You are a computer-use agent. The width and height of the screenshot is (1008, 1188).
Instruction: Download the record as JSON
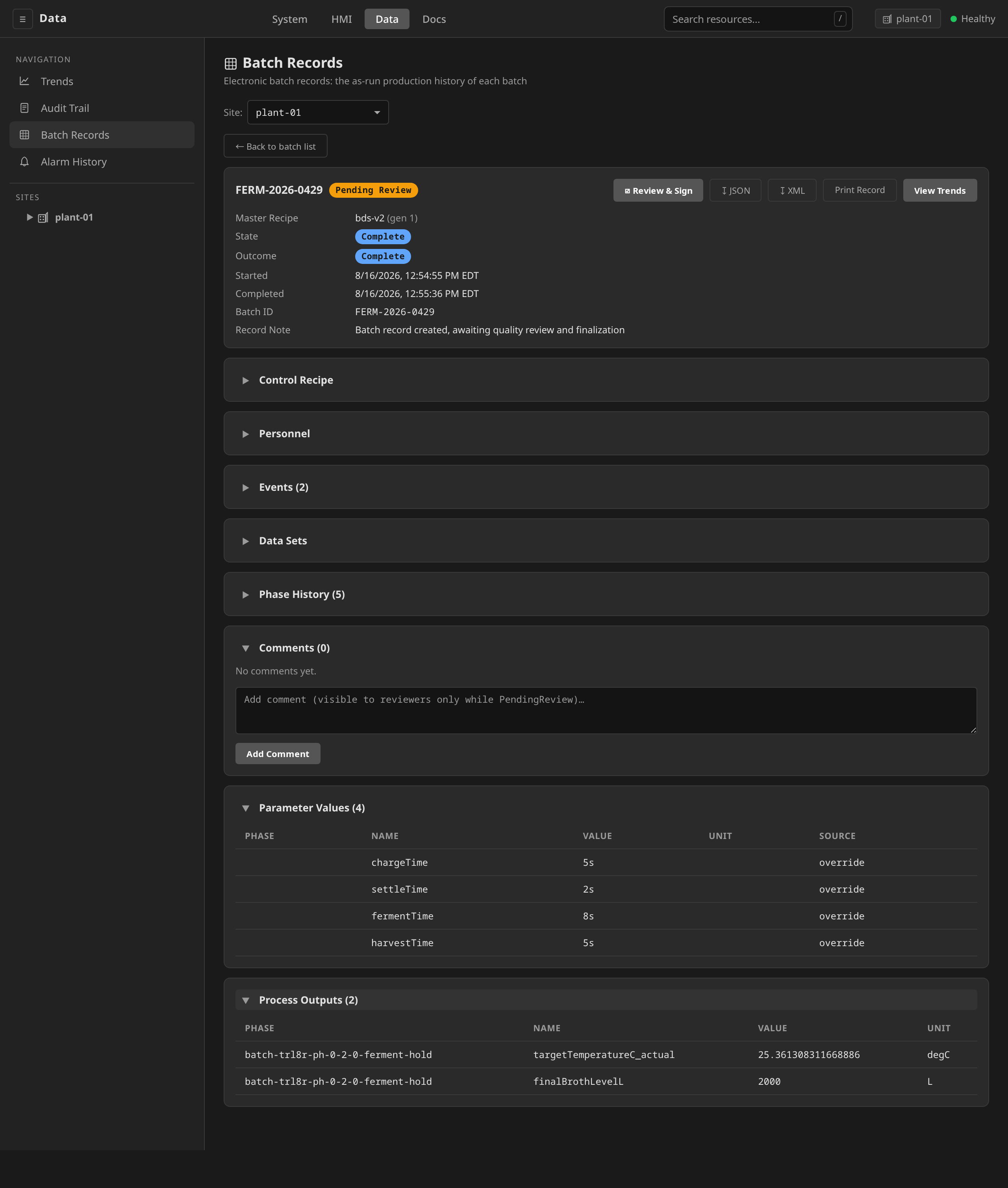[x=735, y=190]
